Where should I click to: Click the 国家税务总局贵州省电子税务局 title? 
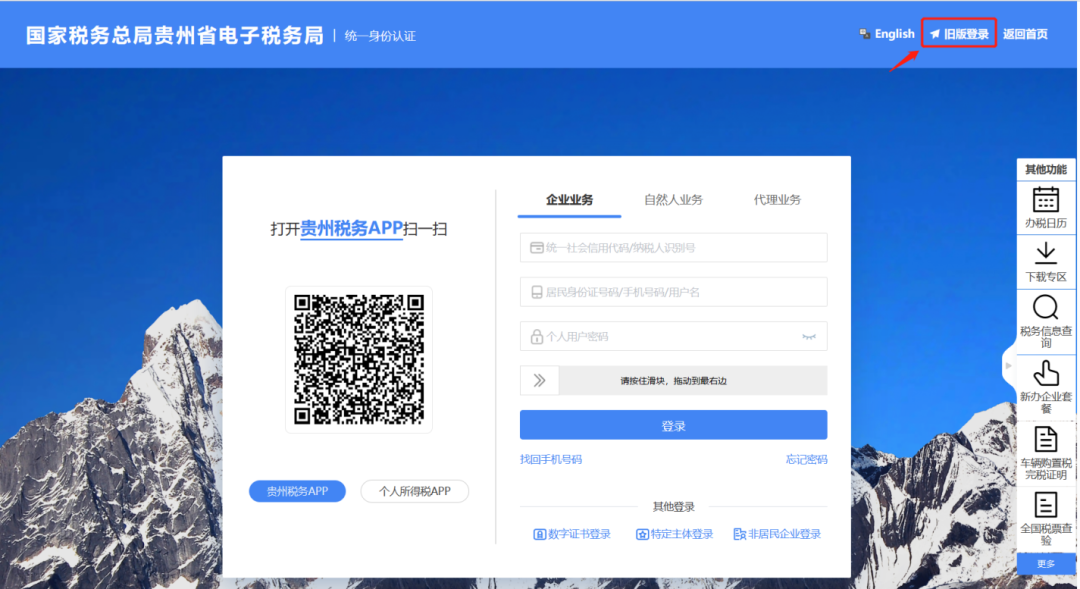tap(174, 35)
